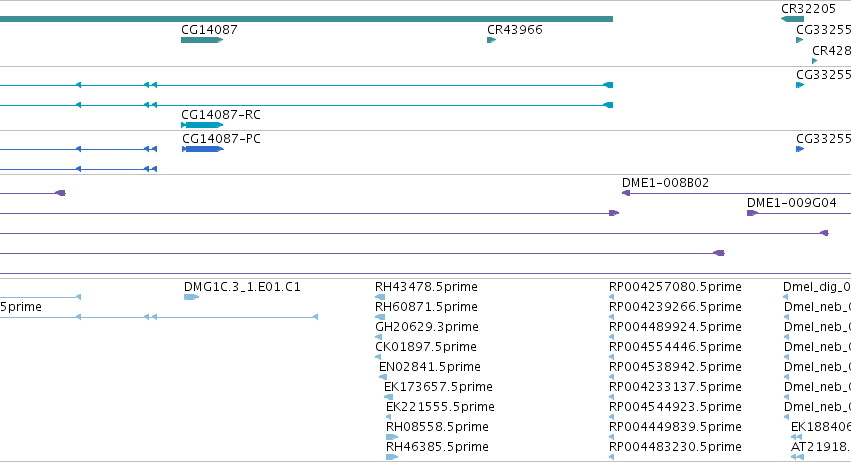Select the RH43478.5prime EST label
Screen dimensions: 851x462
click(426, 287)
